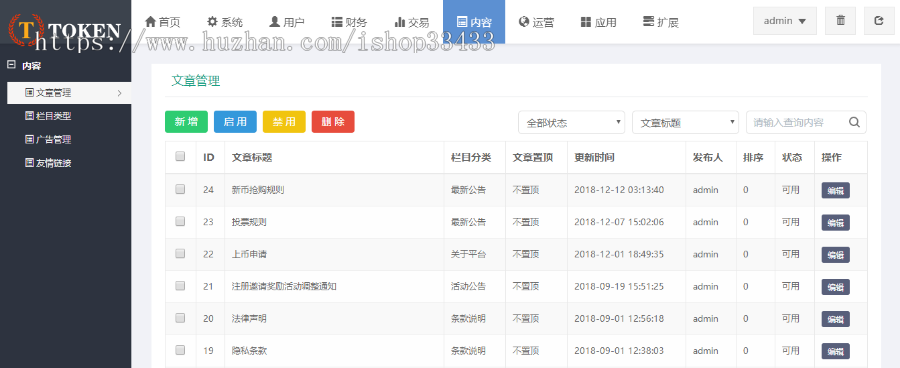Click the 注册邀请奖励活动调整通知 article title
Image resolution: width=900 pixels, height=368 pixels.
[284, 286]
